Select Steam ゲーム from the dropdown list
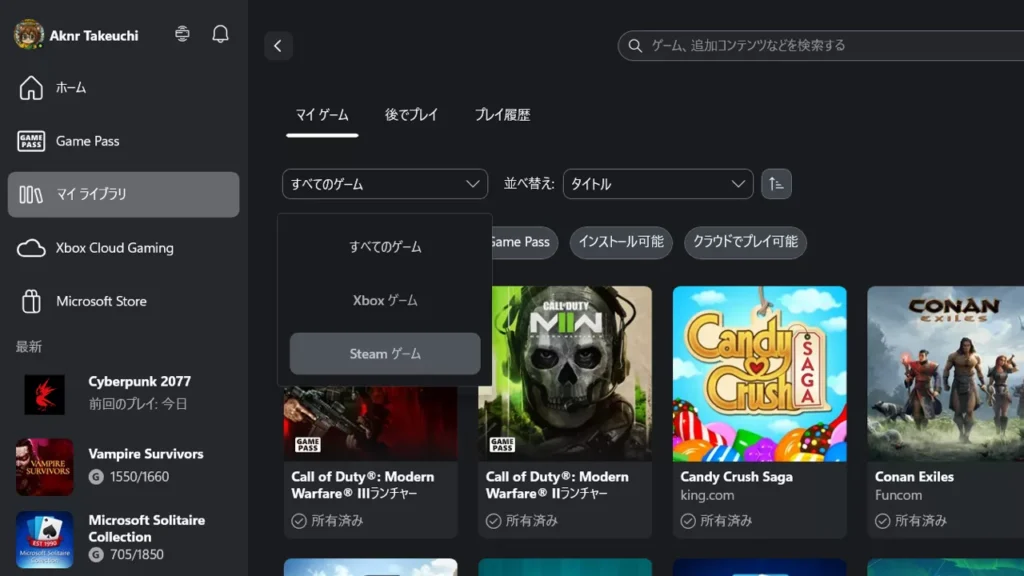The height and width of the screenshot is (576, 1024). [385, 354]
